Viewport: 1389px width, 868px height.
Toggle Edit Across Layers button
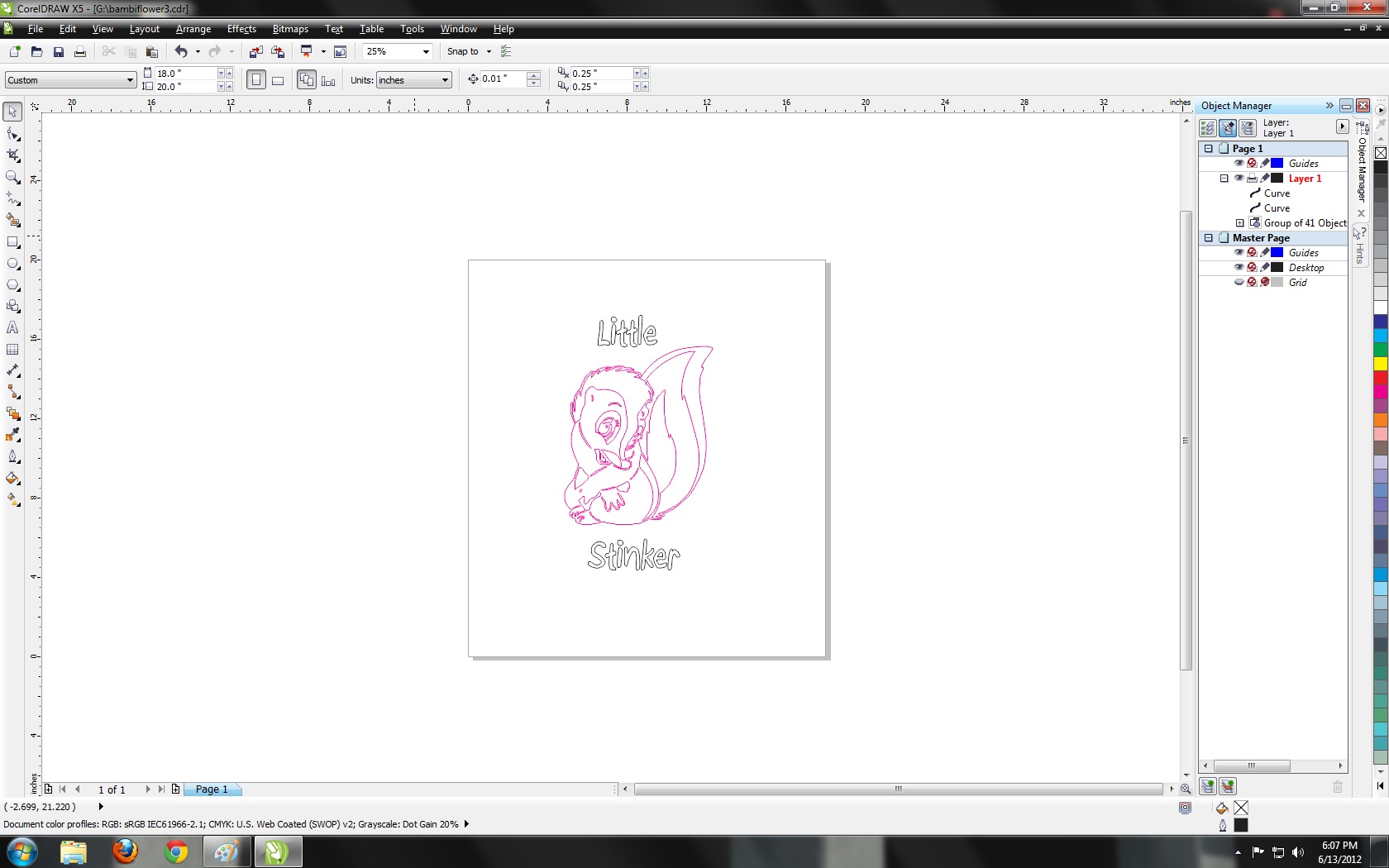tap(1228, 128)
